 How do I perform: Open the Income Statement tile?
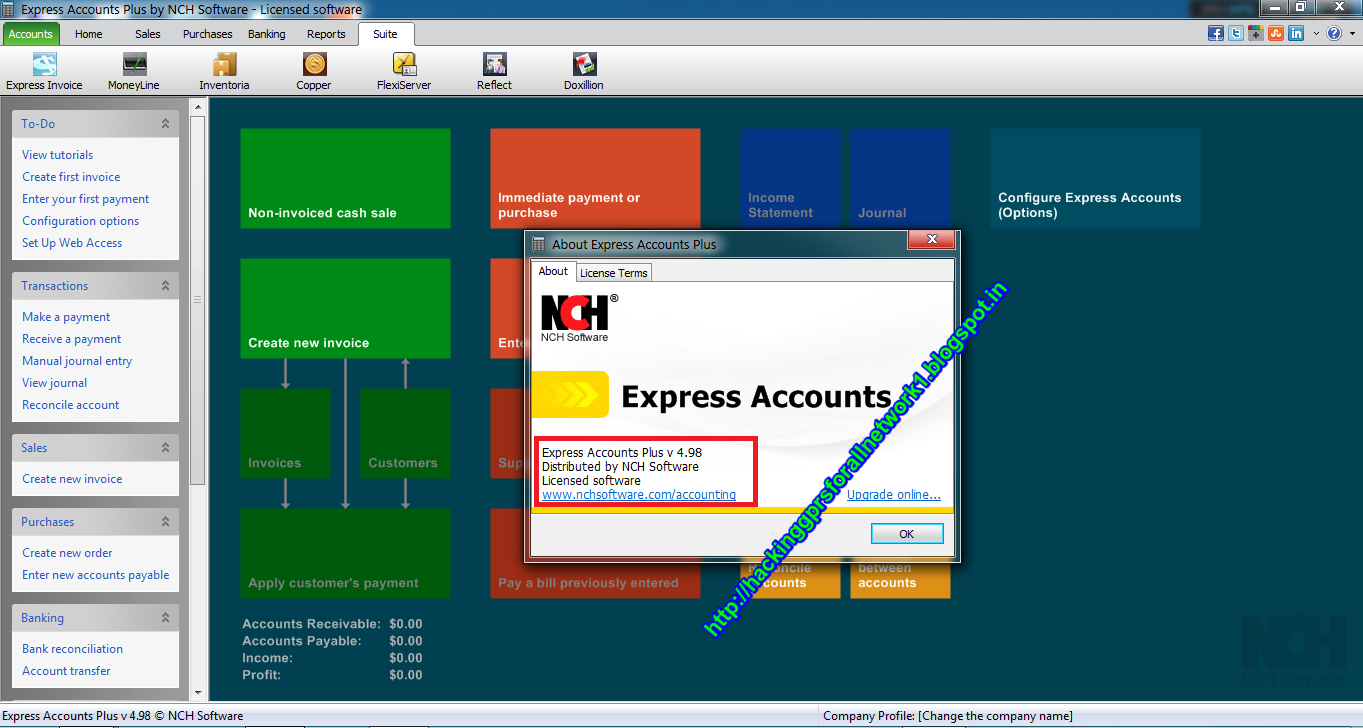point(790,178)
